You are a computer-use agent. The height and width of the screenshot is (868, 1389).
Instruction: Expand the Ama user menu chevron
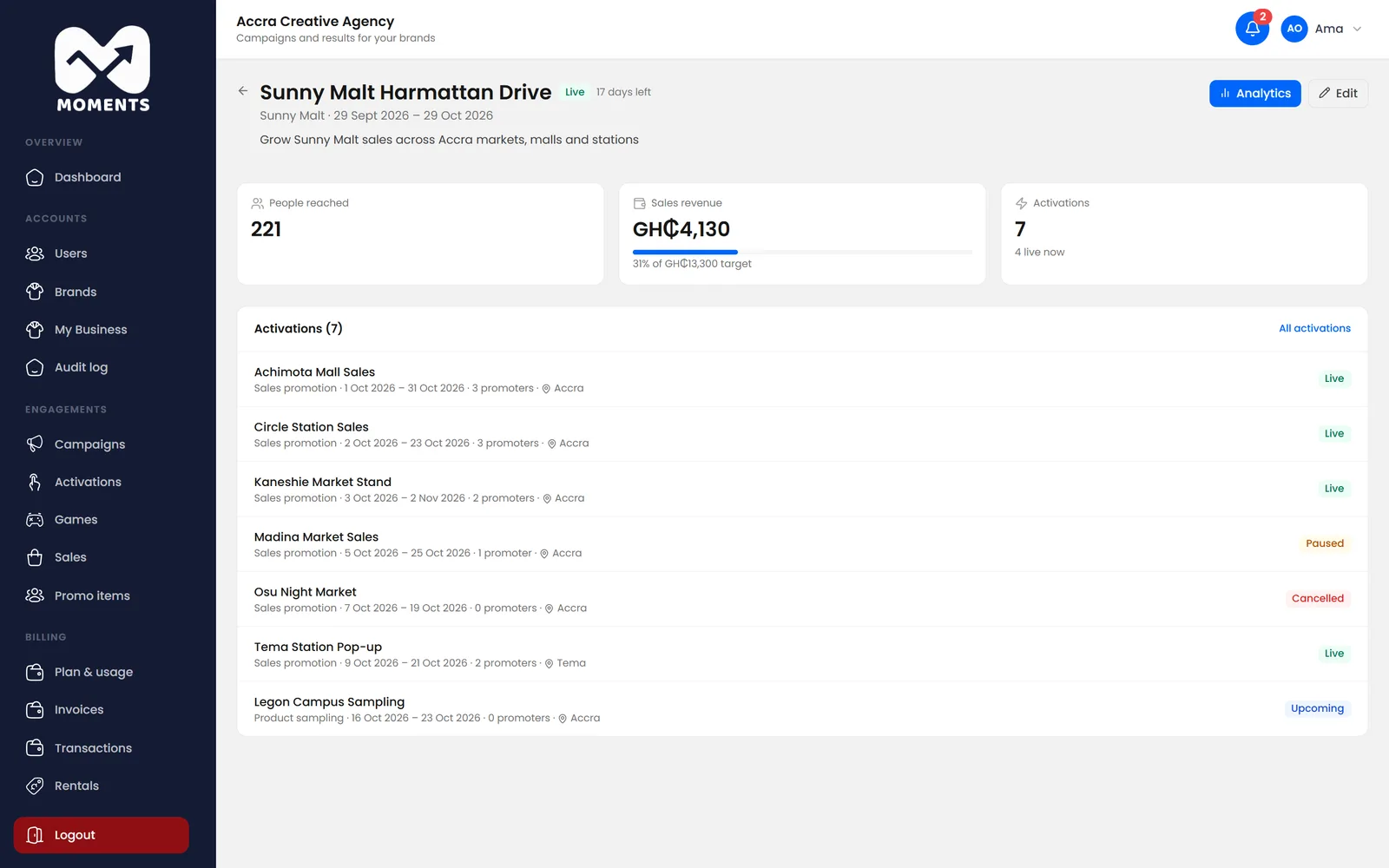[x=1357, y=29]
